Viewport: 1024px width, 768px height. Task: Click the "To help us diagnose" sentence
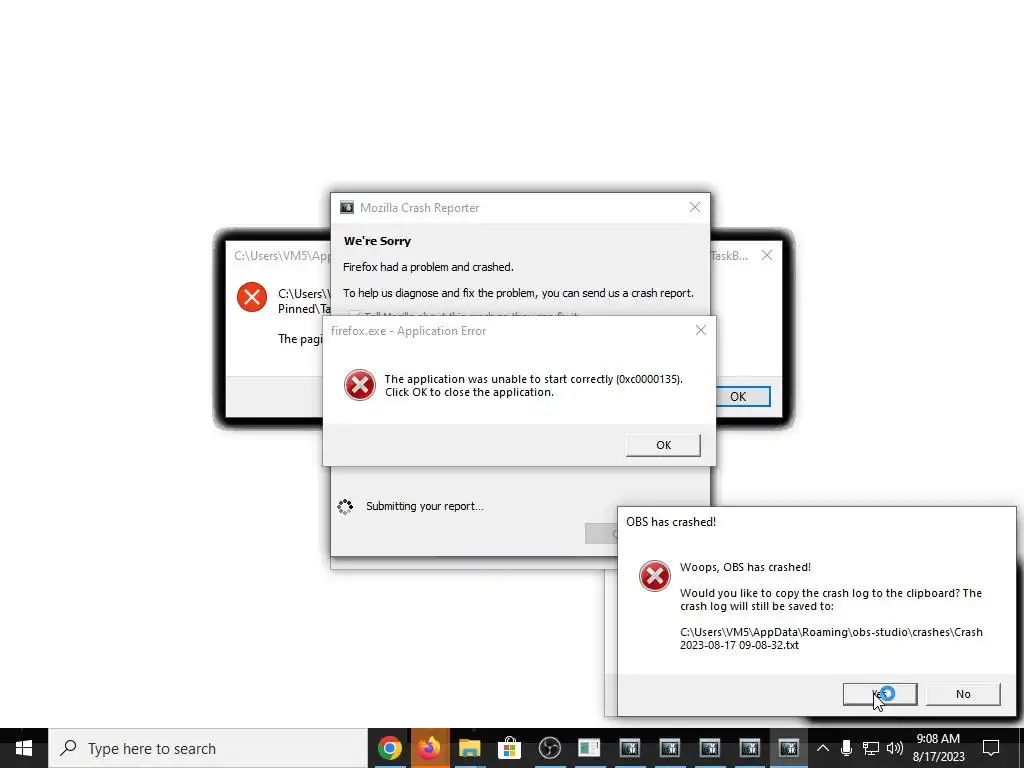pos(519,293)
